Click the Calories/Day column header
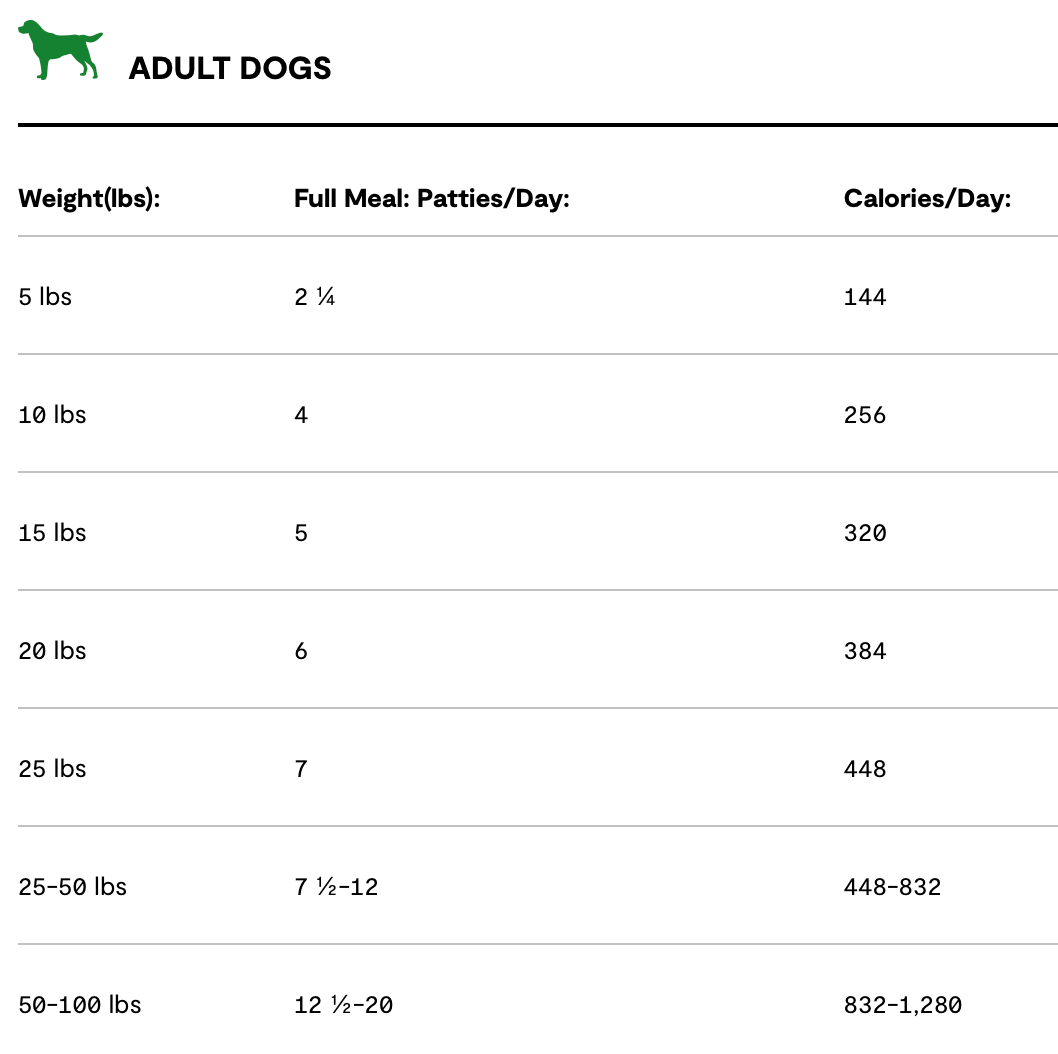Screen dimensions: 1058x1054 [x=927, y=198]
